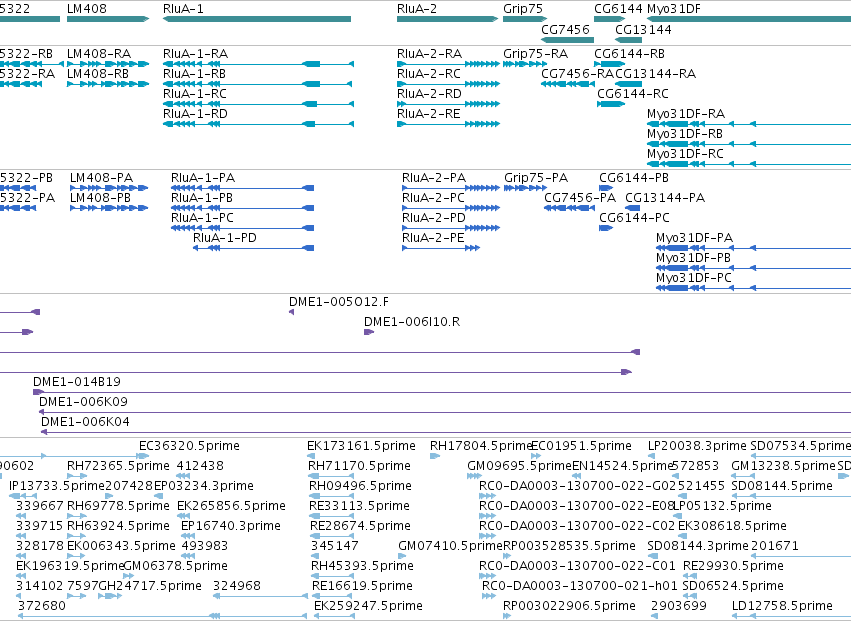Click the CG7456-PA coding sequence label
851x621 pixels.
click(580, 198)
